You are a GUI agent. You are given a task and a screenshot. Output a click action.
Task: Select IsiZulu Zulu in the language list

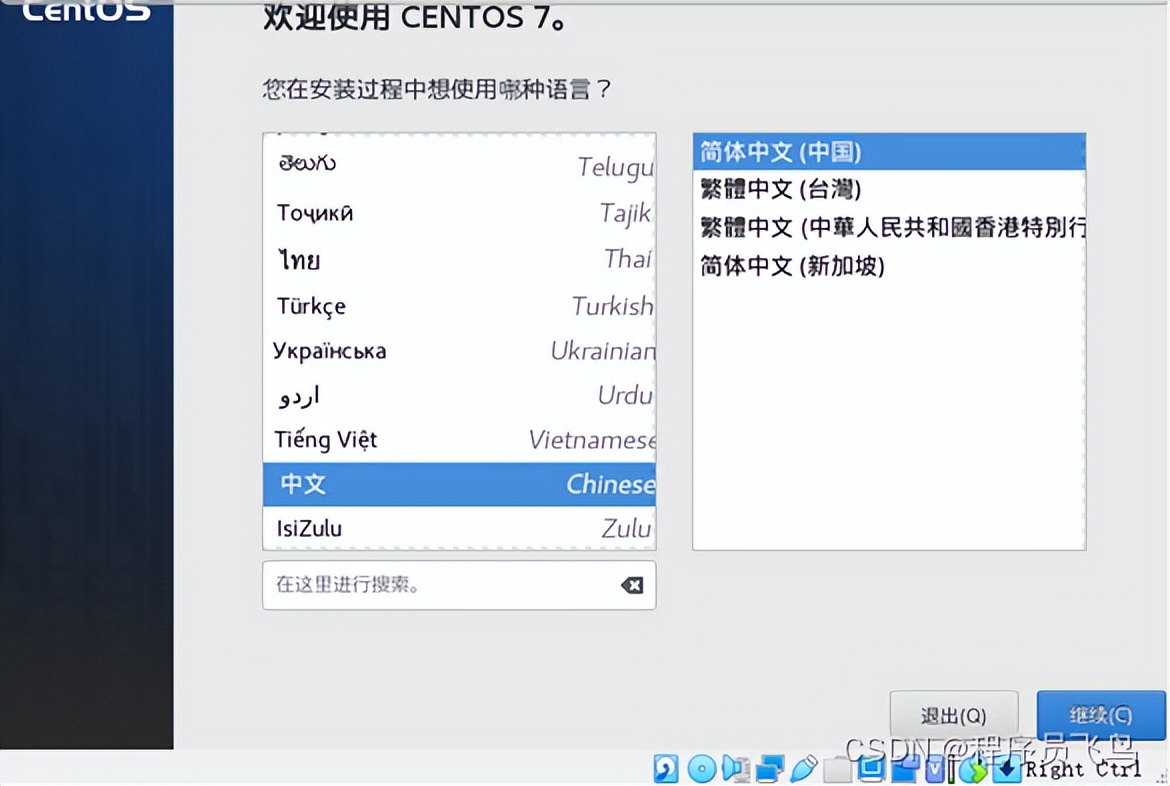(459, 528)
